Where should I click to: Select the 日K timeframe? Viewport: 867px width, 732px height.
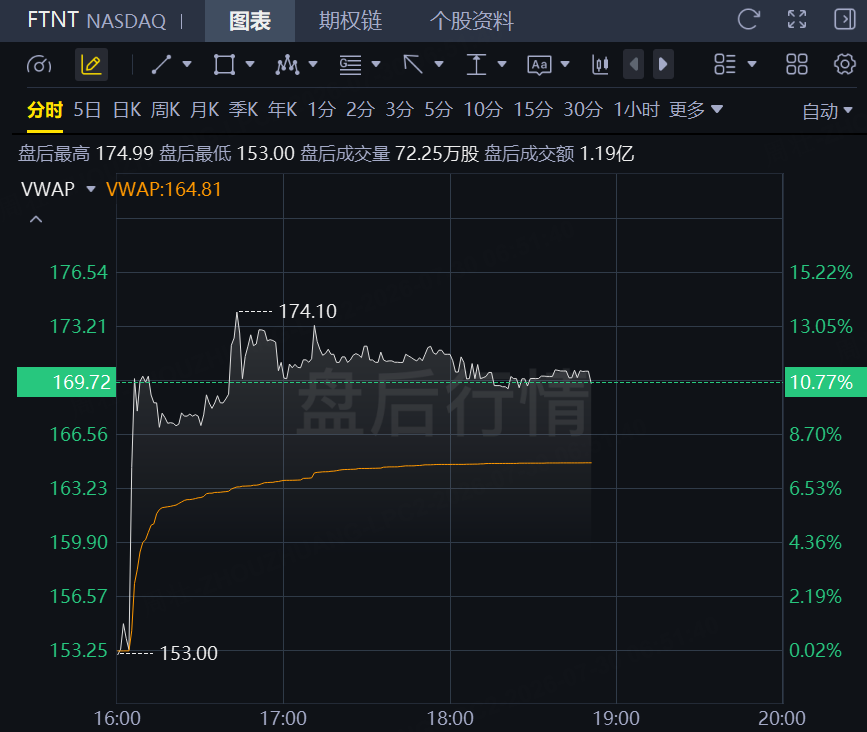[127, 110]
